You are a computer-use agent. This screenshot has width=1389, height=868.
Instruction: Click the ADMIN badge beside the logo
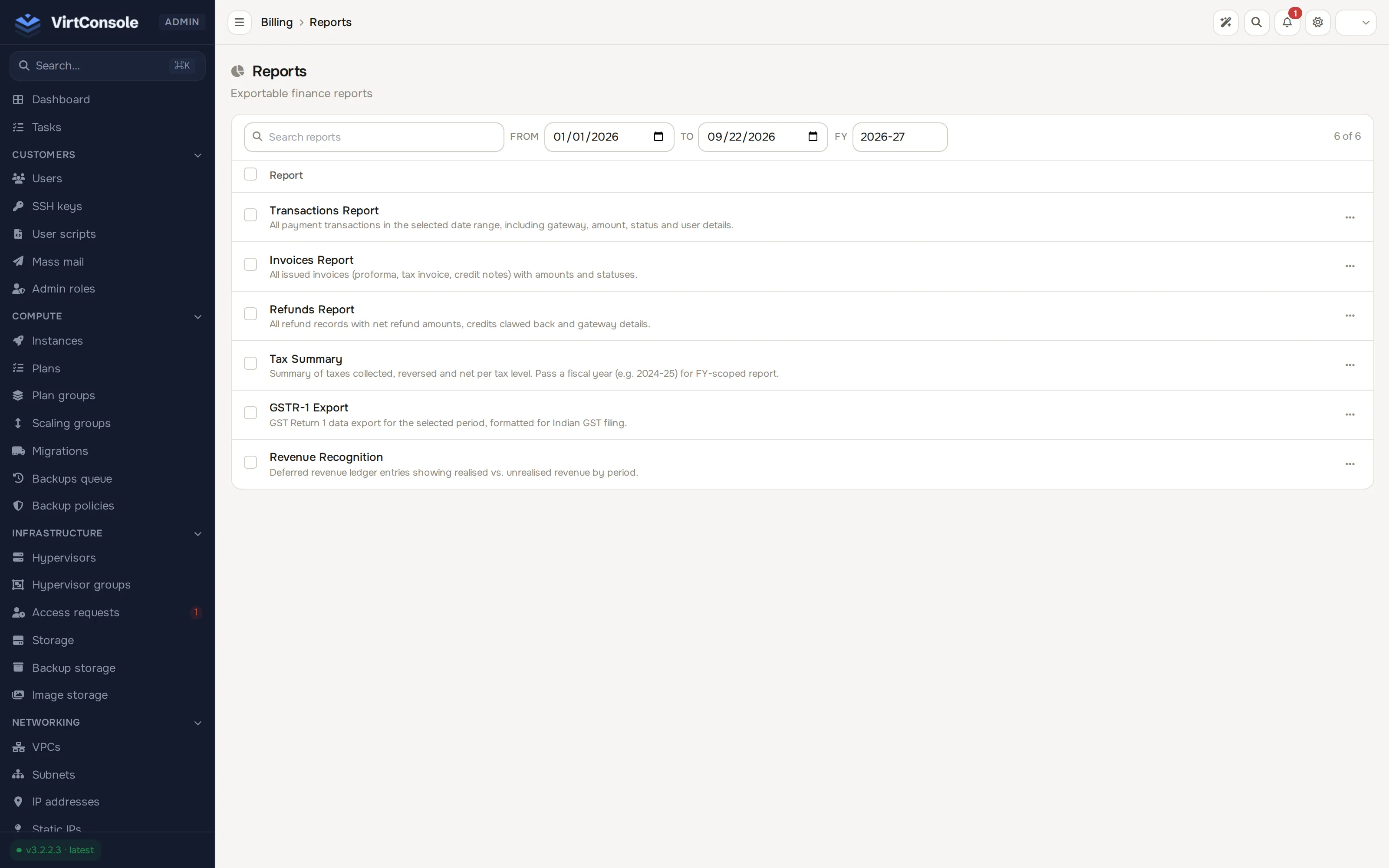[182, 22]
